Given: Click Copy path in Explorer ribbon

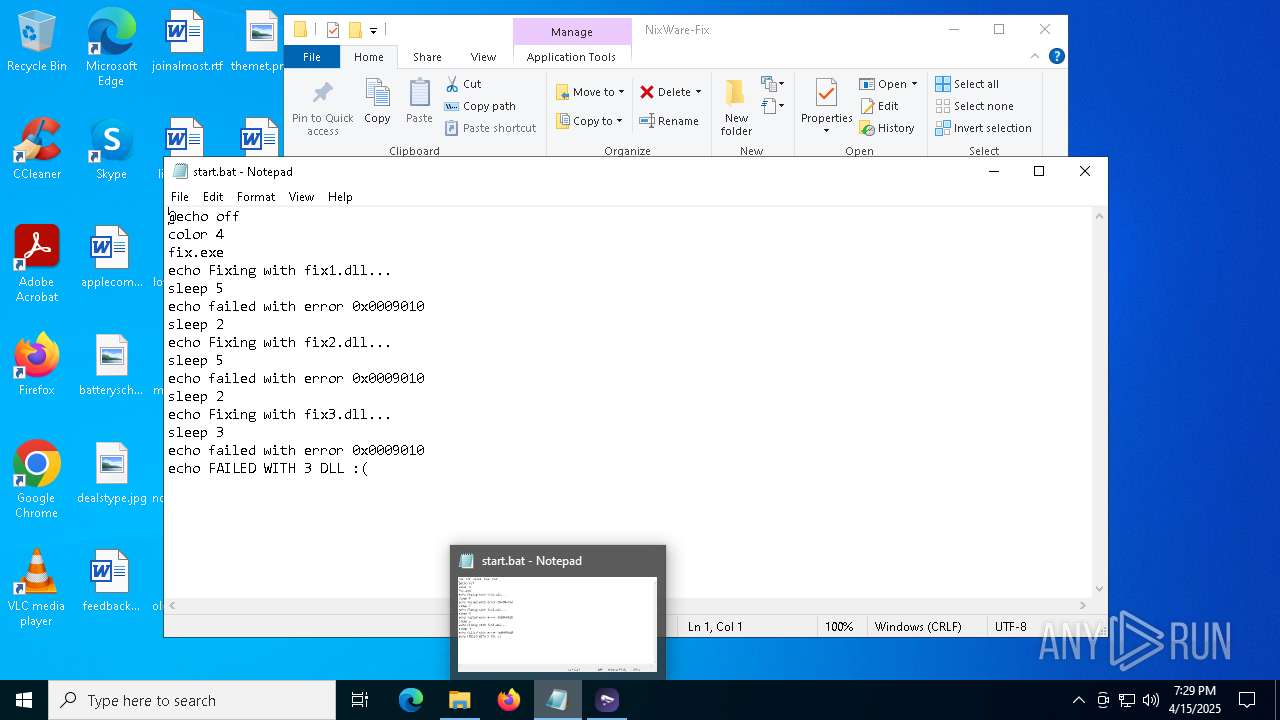Looking at the screenshot, I should tap(480, 106).
